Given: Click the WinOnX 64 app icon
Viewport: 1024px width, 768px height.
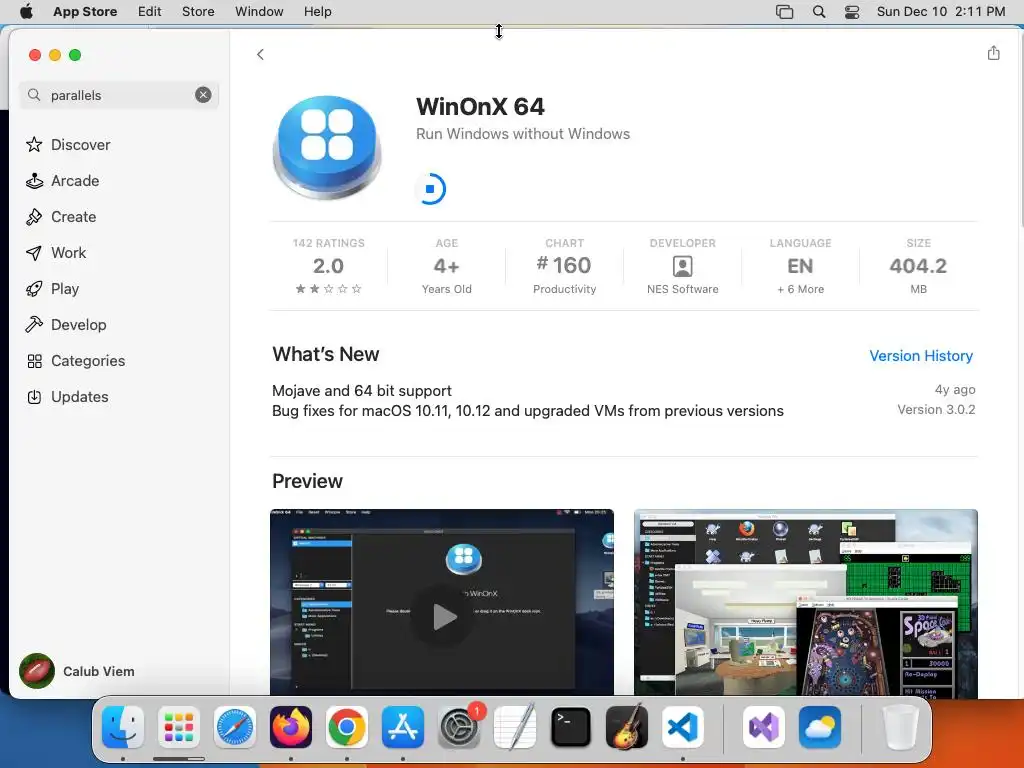Looking at the screenshot, I should [x=327, y=147].
